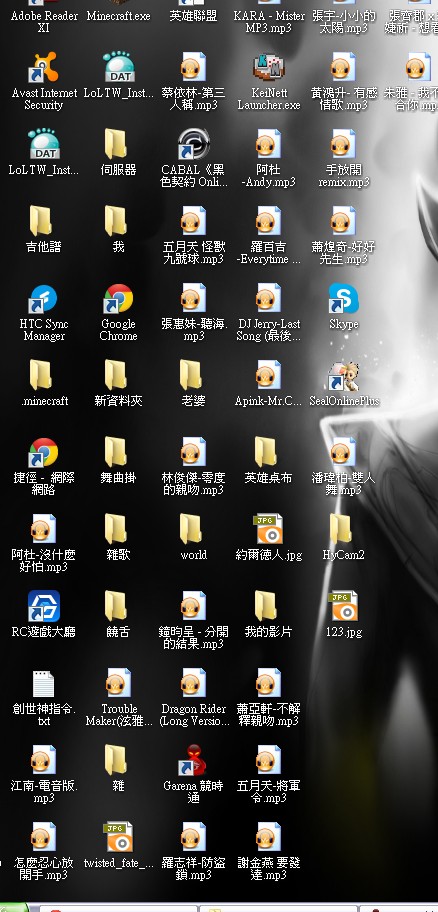
Task: Click the 英雄聯盟 label
Action: [x=193, y=16]
